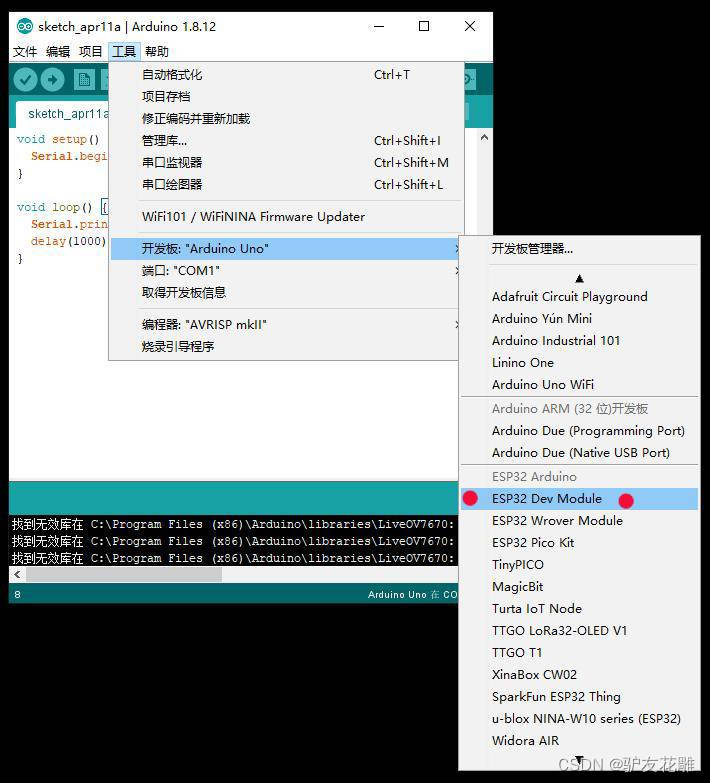Open the 帮助 menu

click(157, 51)
